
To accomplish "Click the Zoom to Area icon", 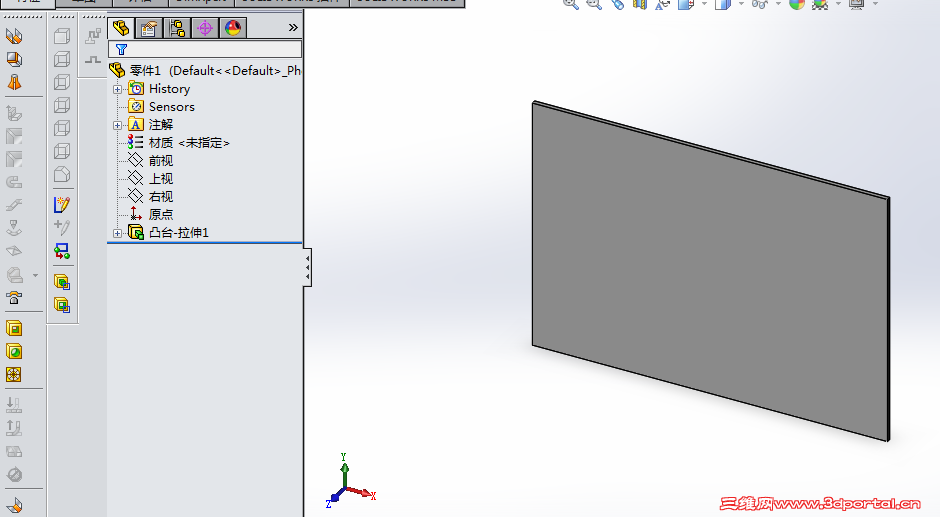I will [x=594, y=4].
